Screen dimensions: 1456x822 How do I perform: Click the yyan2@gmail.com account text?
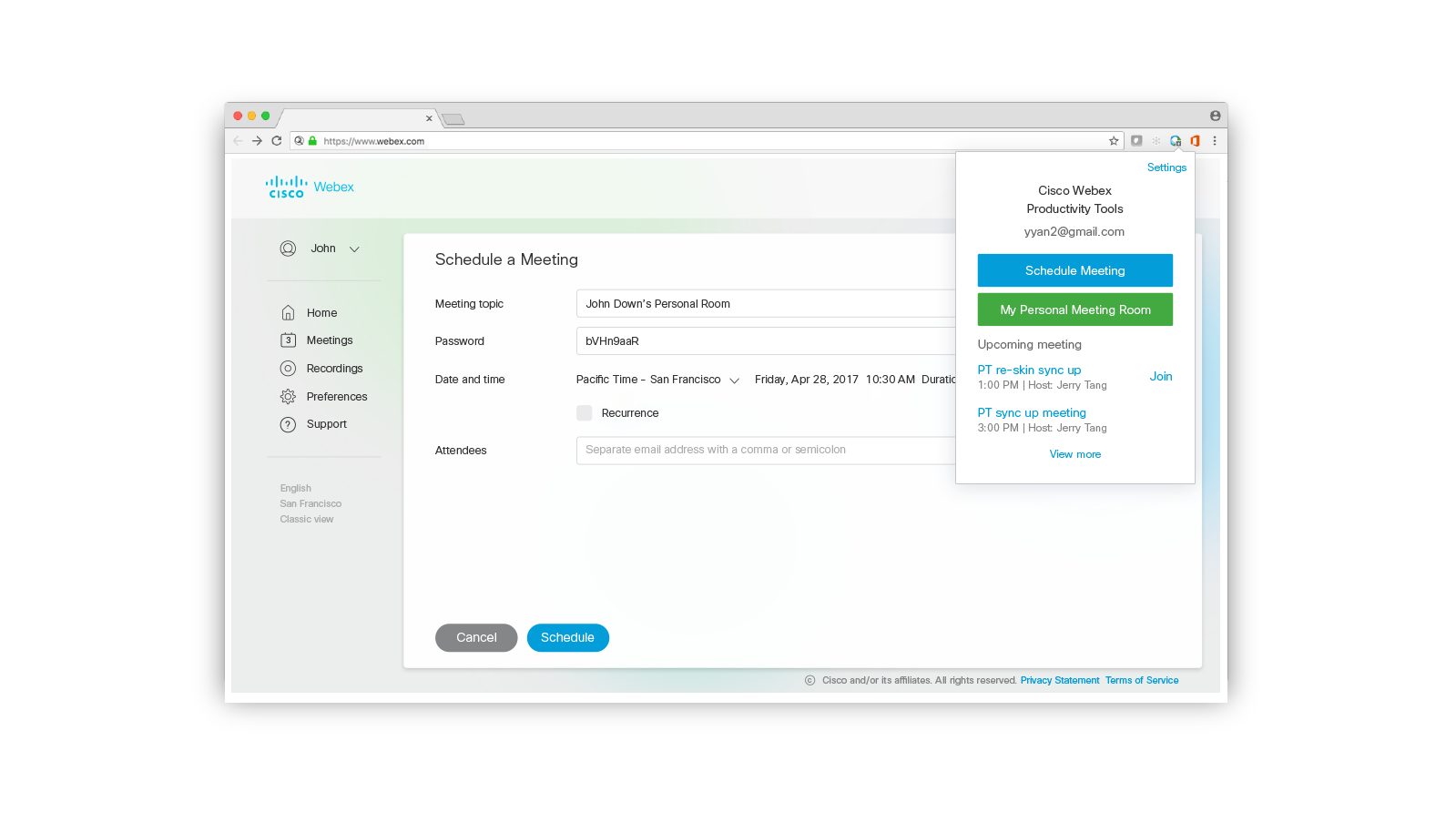tap(1074, 232)
